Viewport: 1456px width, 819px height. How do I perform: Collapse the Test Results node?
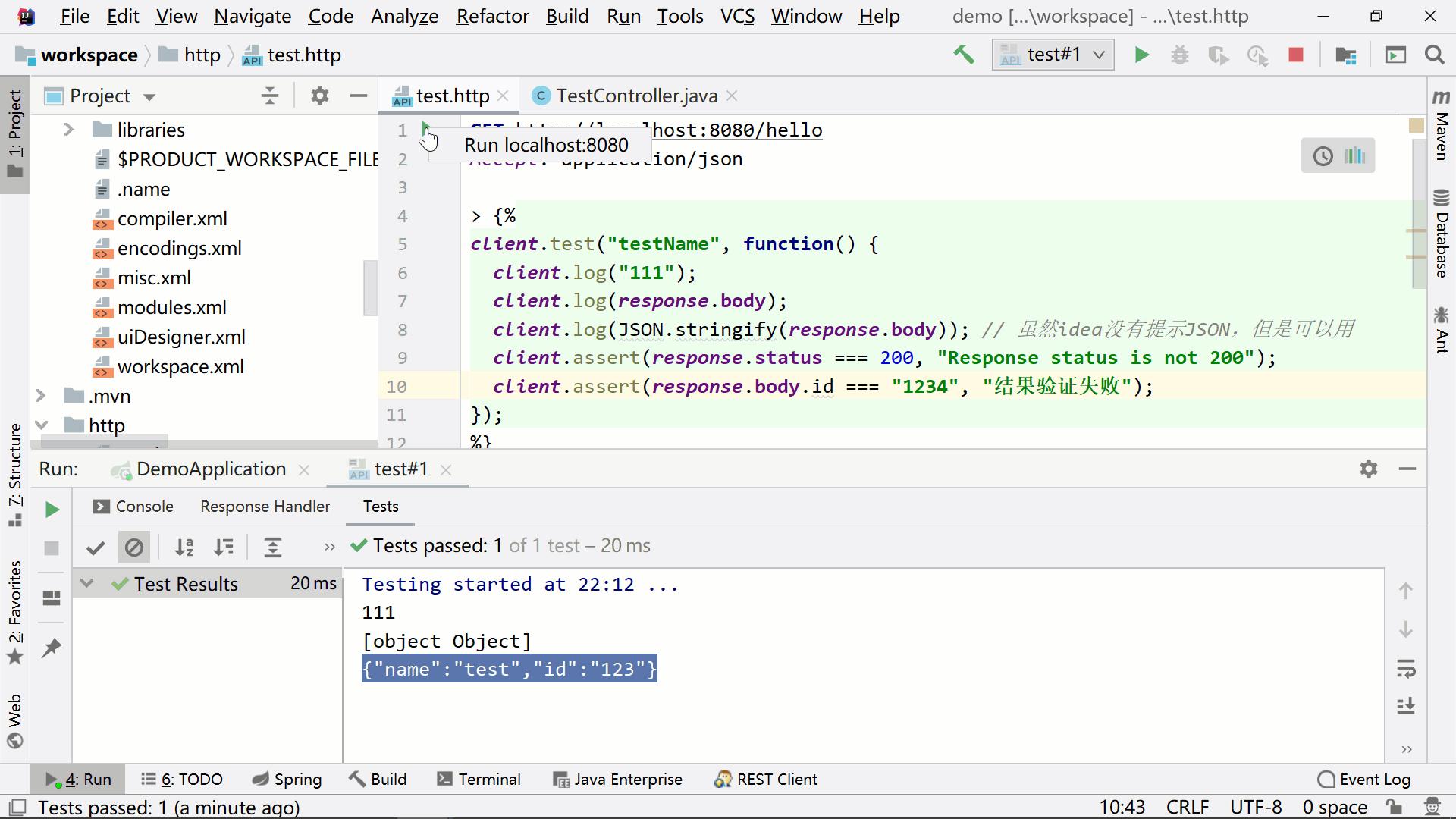tap(87, 584)
